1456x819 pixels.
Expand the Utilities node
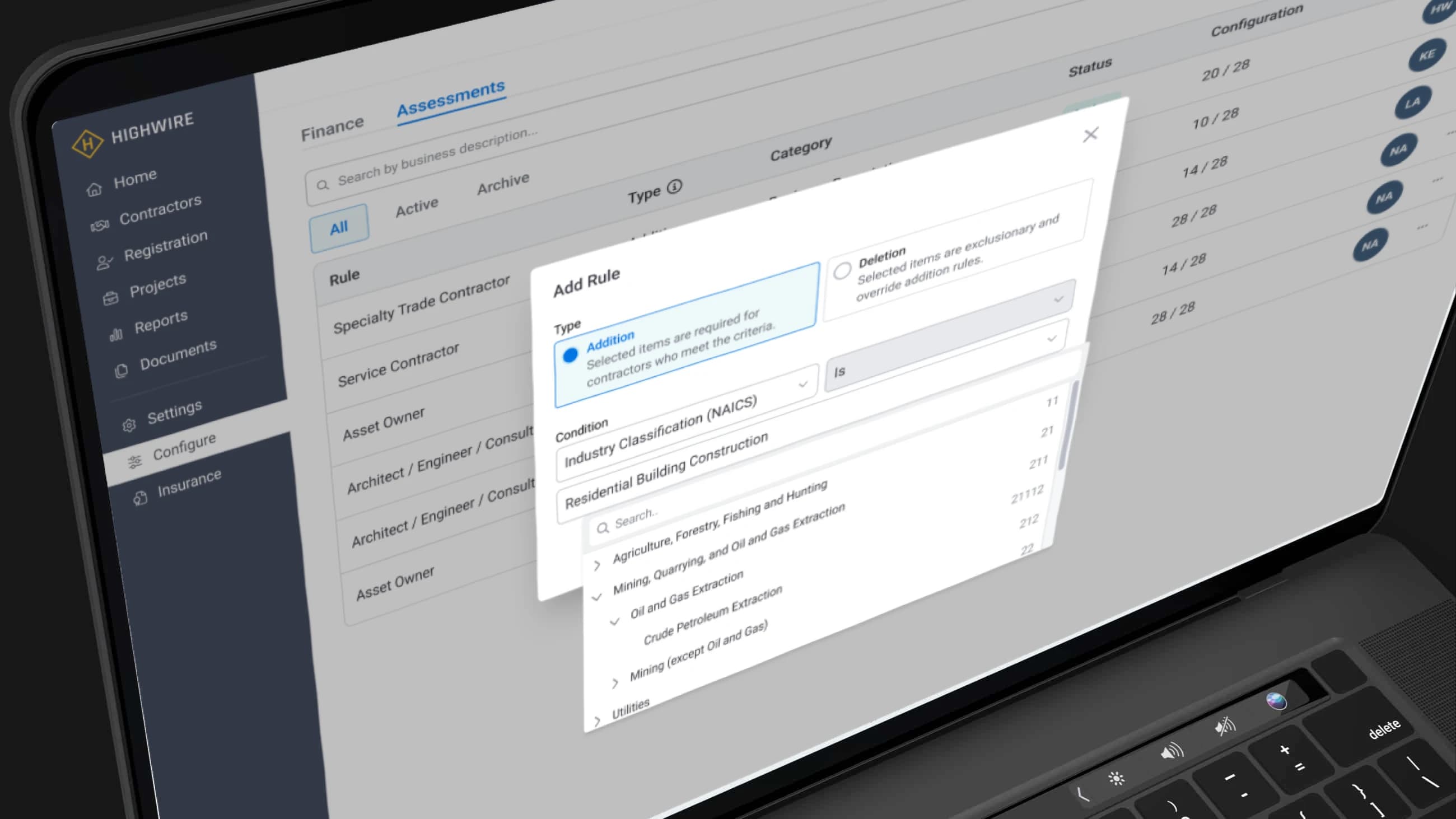(598, 721)
